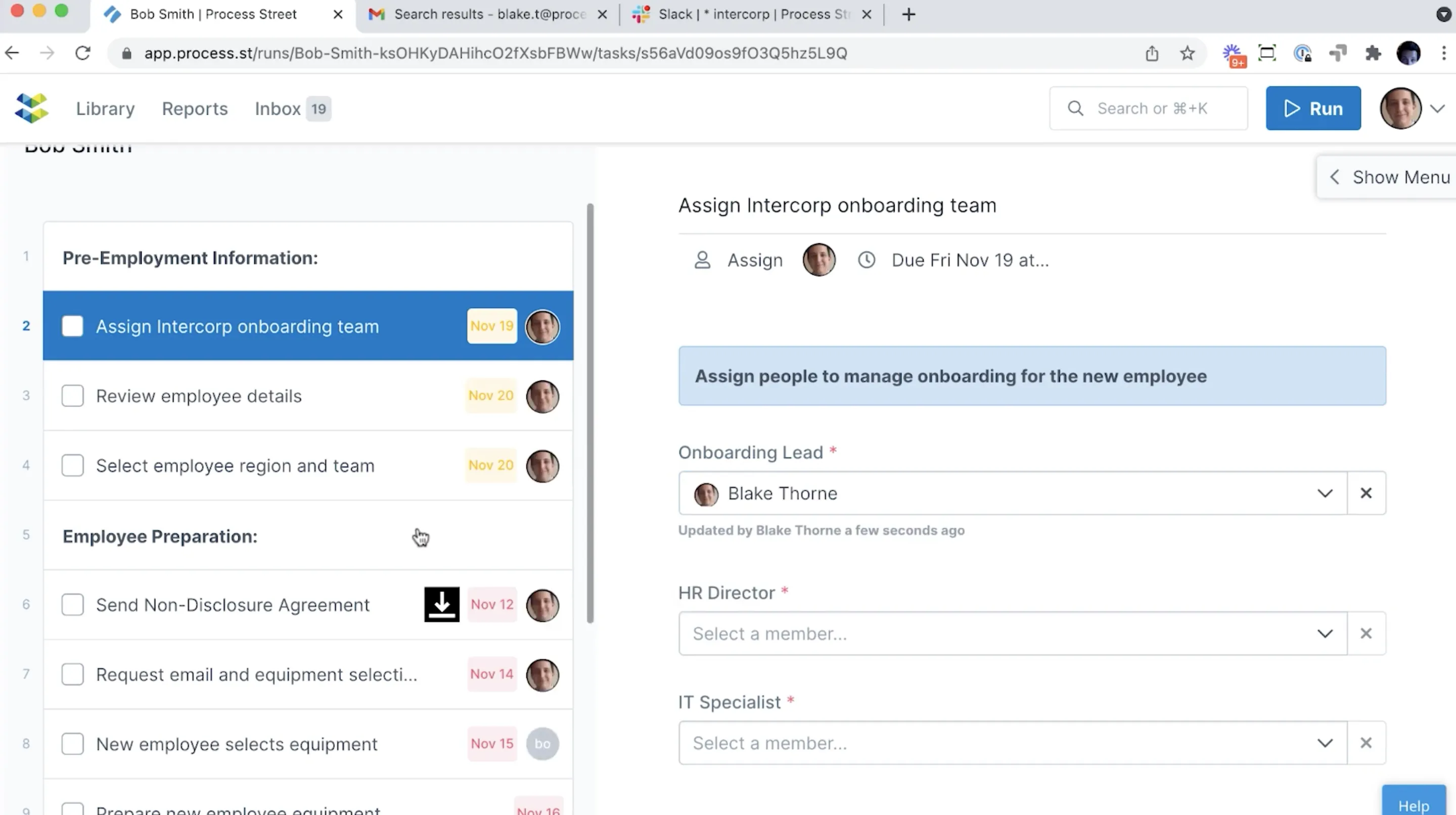Click the due date clock icon
1456x815 pixels.
click(x=867, y=260)
